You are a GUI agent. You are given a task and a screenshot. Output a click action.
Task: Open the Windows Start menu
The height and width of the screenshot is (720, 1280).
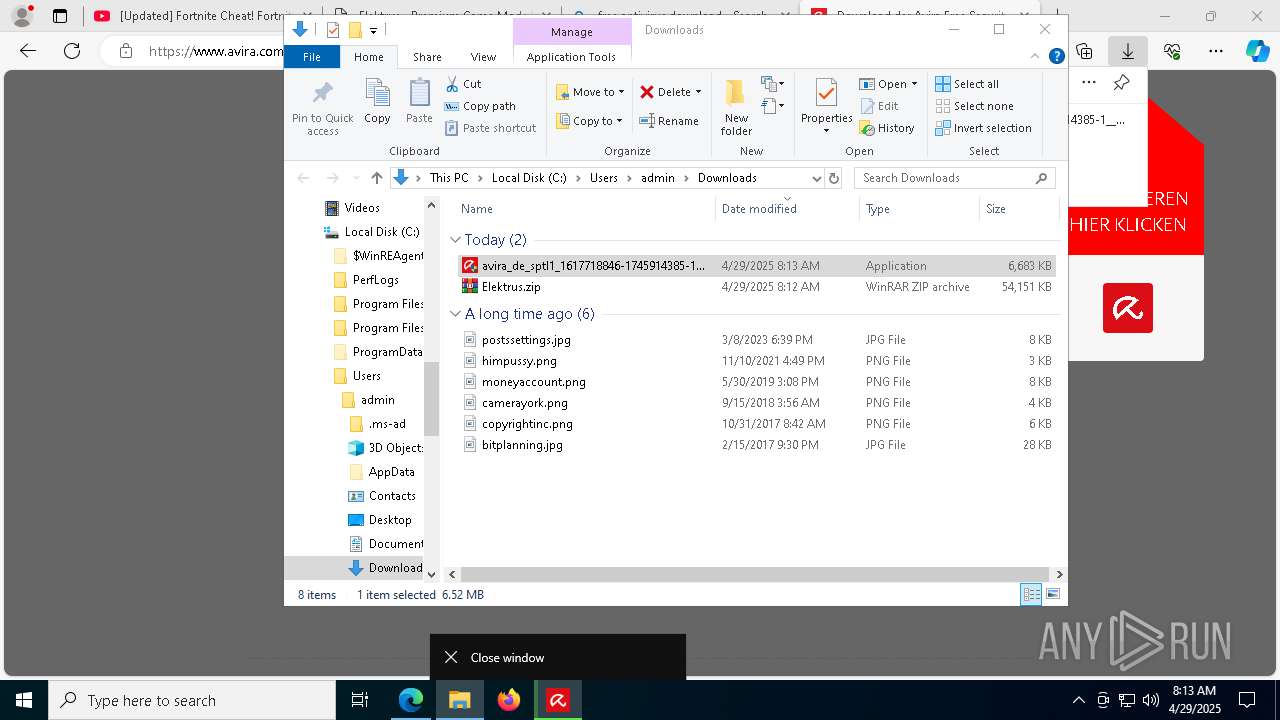click(24, 700)
